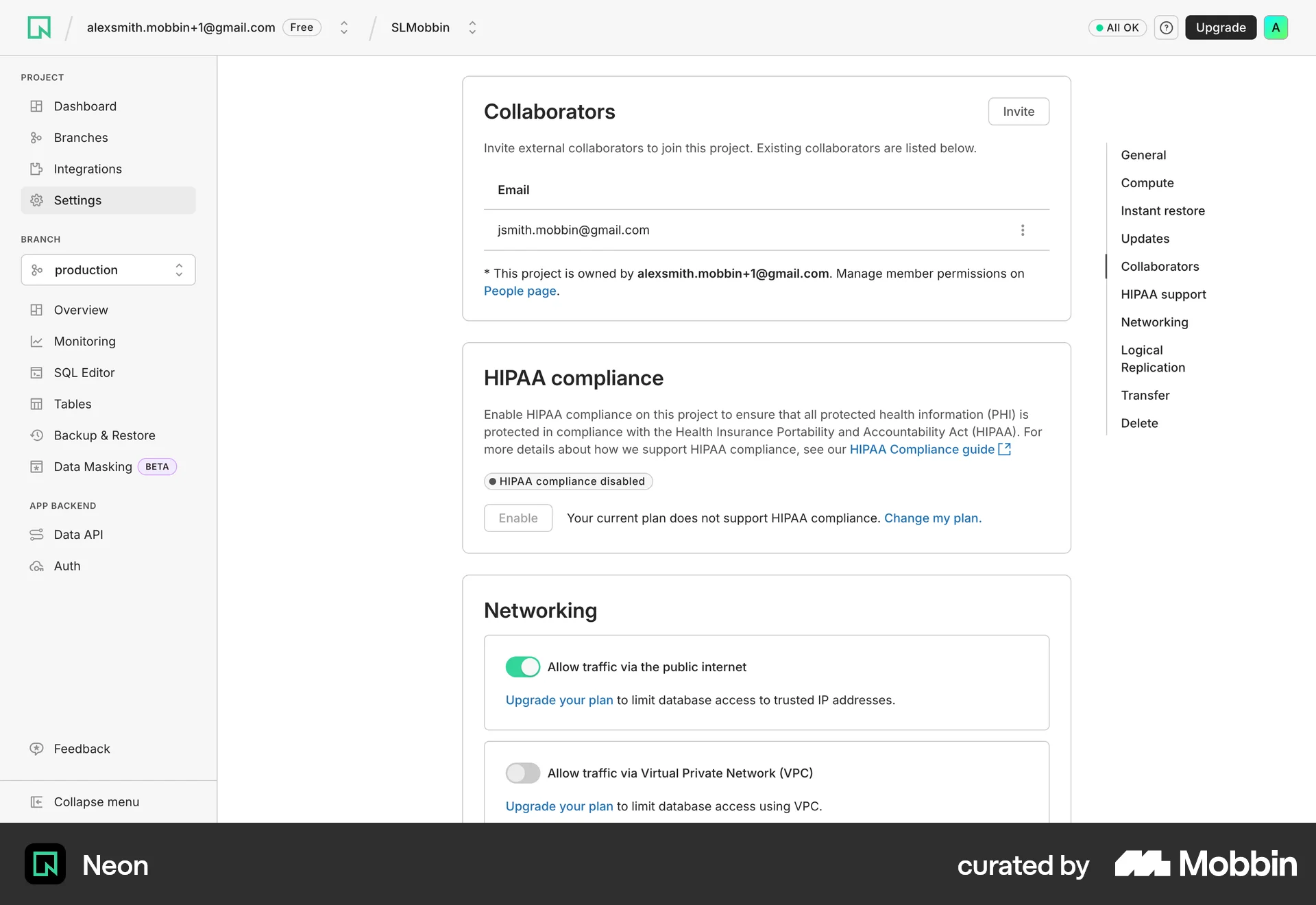The image size is (1316, 905).
Task: Click the HIPAA compliance disabled status pill
Action: click(x=568, y=481)
